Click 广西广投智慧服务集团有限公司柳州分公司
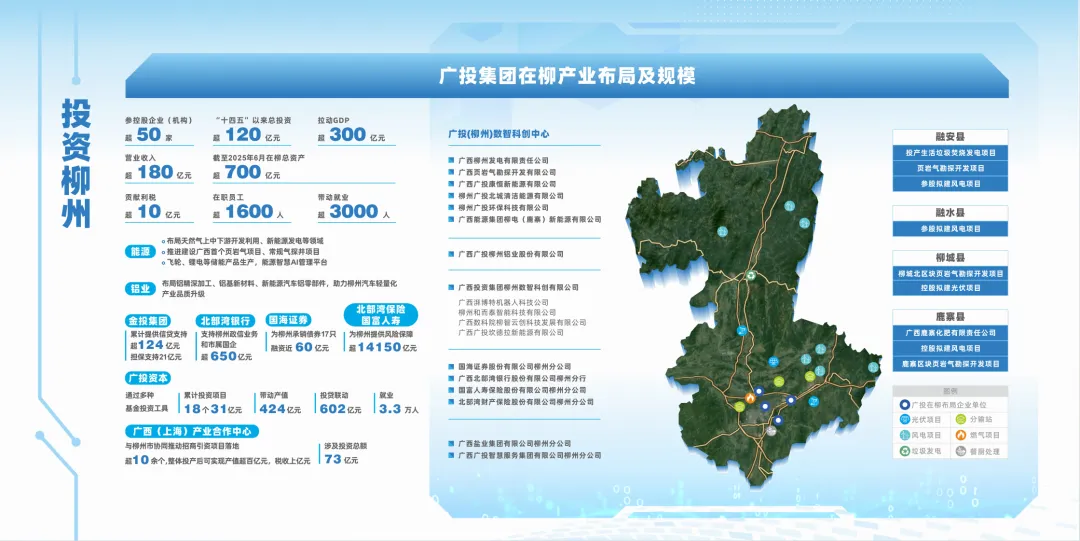The image size is (1080, 541). (x=530, y=456)
